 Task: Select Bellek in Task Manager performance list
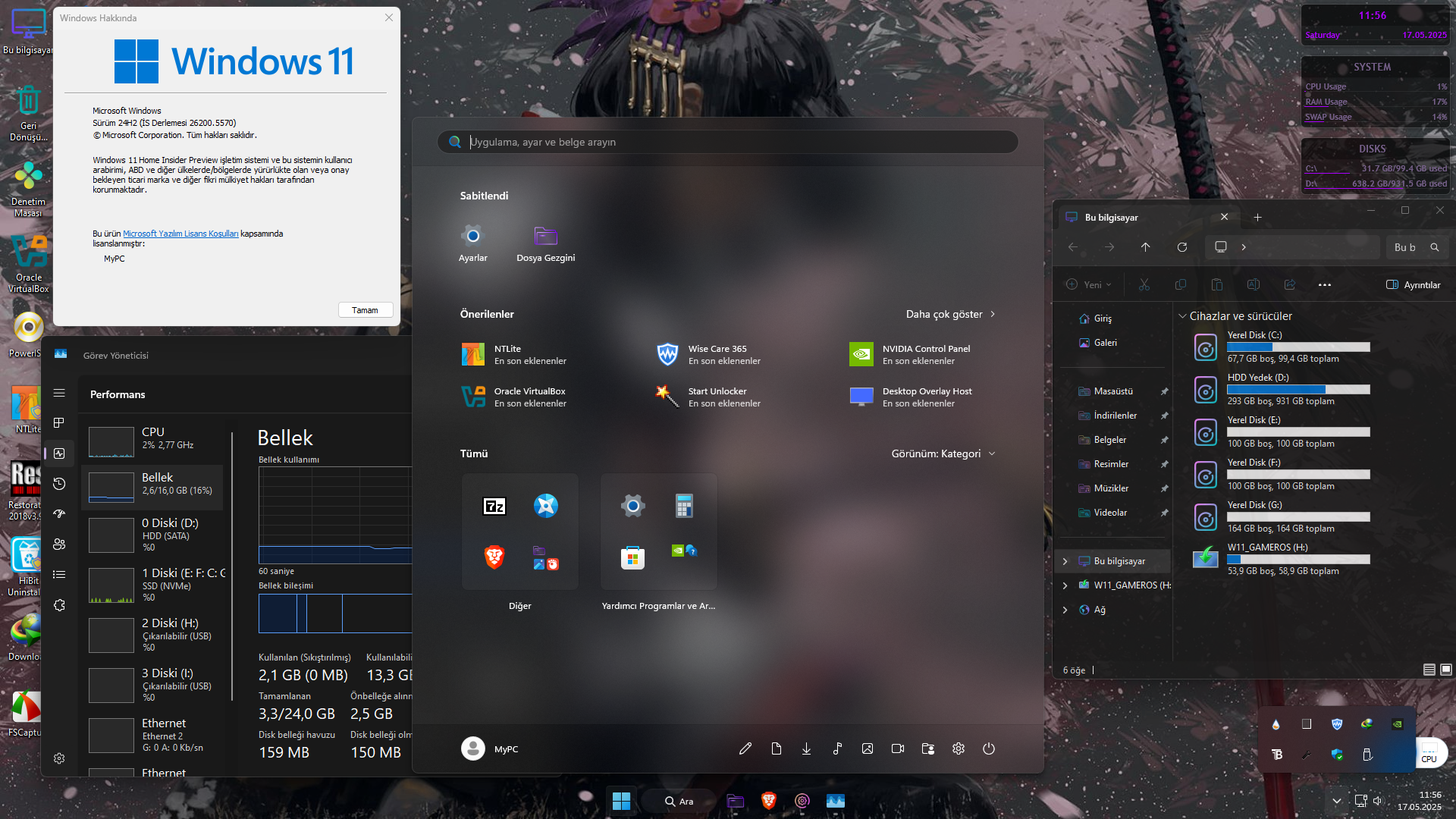[152, 484]
